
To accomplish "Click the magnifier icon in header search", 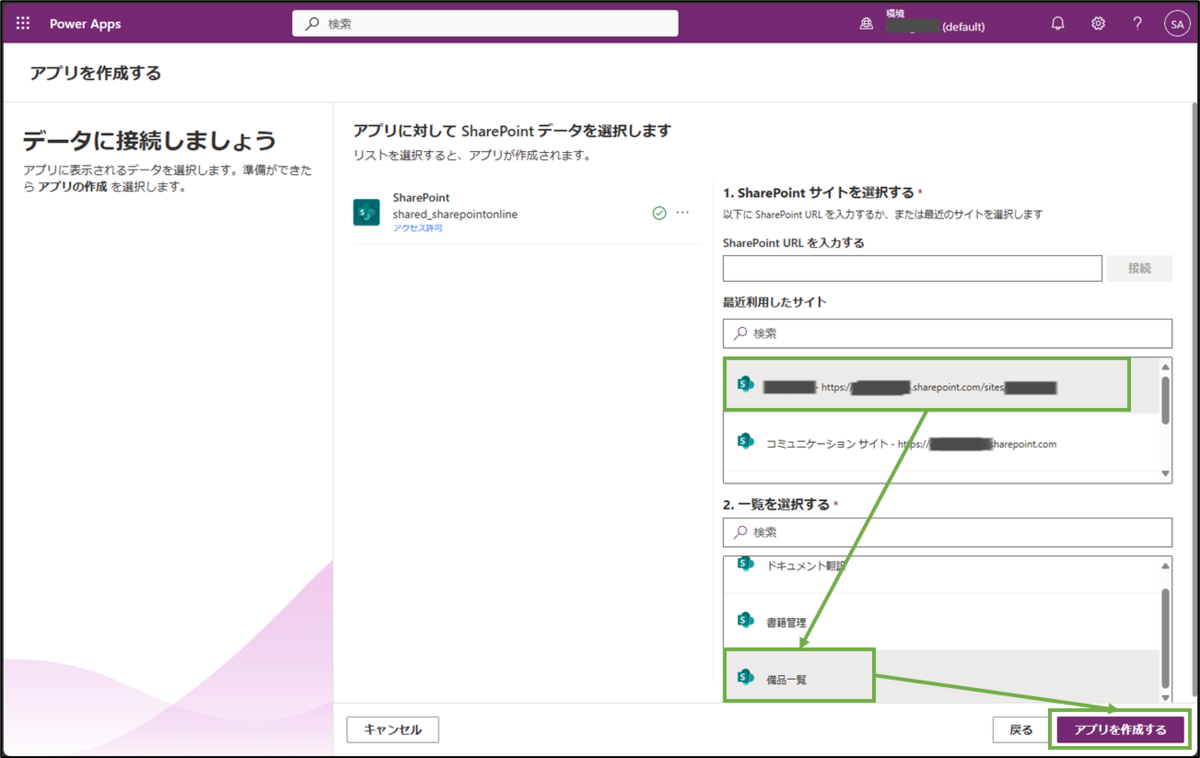I will (x=313, y=24).
